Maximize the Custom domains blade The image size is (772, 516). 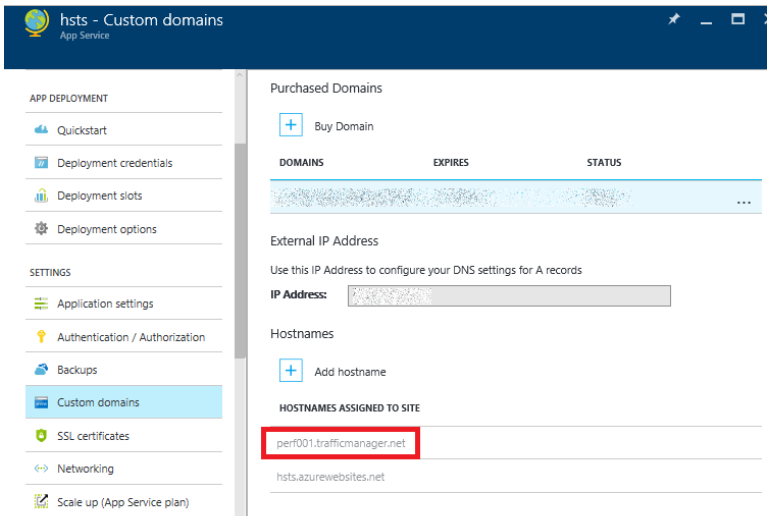(738, 20)
